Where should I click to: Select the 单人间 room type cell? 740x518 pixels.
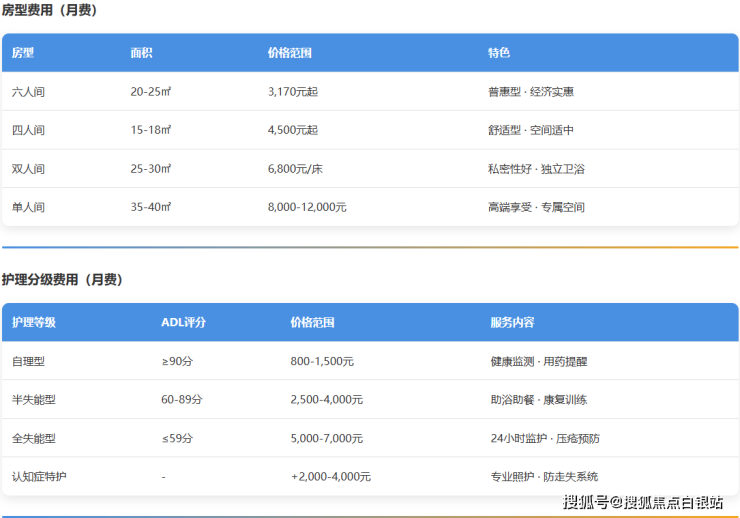tap(28, 207)
